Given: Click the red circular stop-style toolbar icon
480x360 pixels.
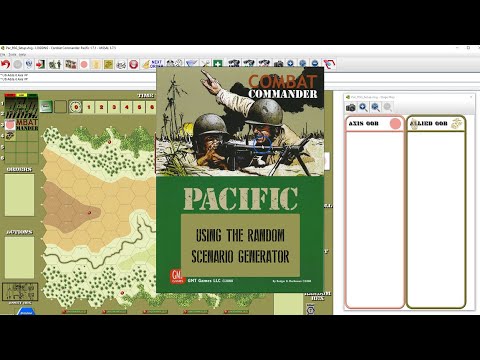Looking at the screenshot, I should click(134, 64).
